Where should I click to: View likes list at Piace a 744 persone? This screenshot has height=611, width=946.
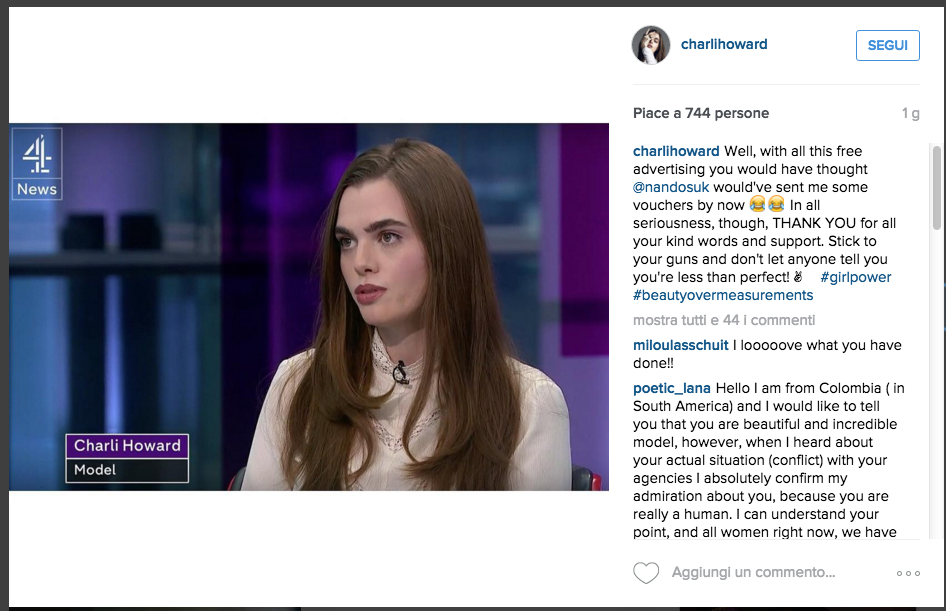coord(700,113)
